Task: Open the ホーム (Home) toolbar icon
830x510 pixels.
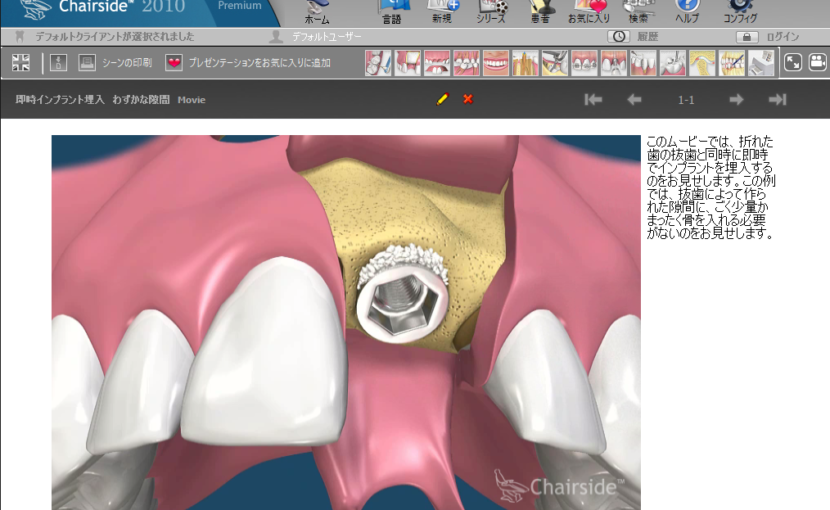Action: click(x=317, y=12)
